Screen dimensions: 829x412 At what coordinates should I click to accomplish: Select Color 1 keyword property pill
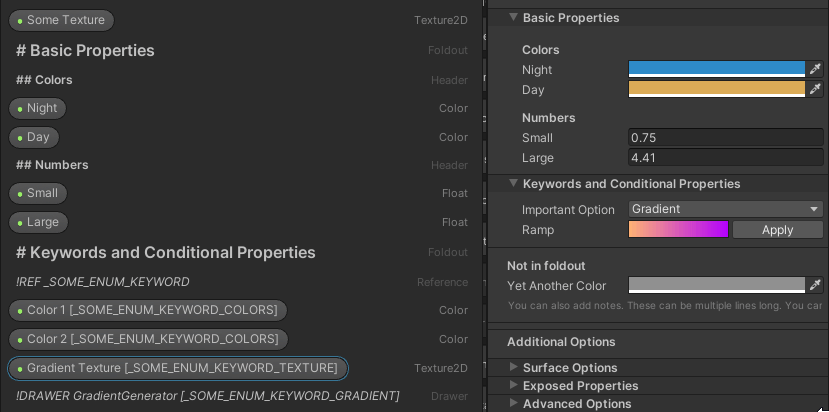pos(148,310)
